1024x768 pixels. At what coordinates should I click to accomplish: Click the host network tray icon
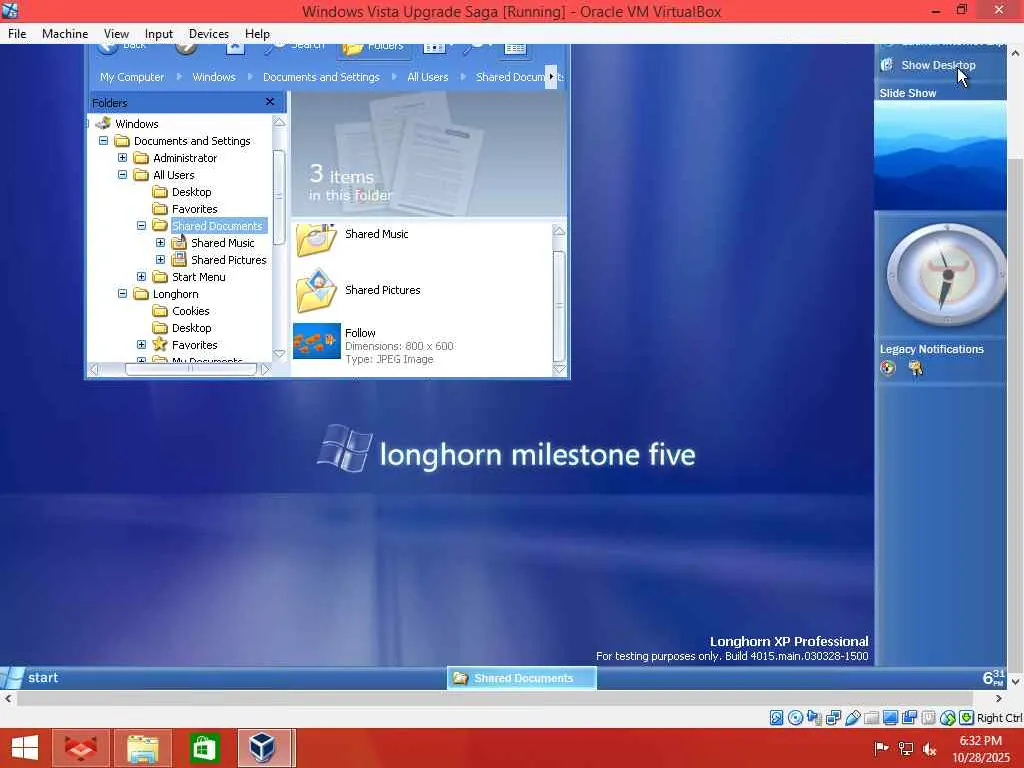click(905, 748)
